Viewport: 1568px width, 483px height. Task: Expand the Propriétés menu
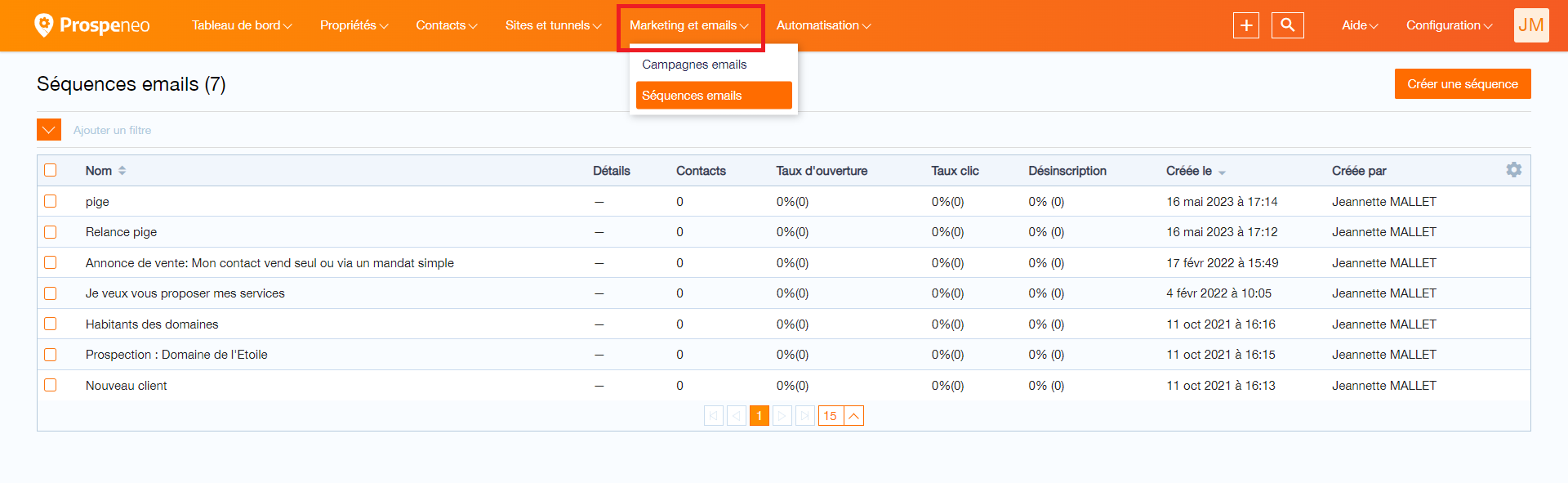click(354, 25)
